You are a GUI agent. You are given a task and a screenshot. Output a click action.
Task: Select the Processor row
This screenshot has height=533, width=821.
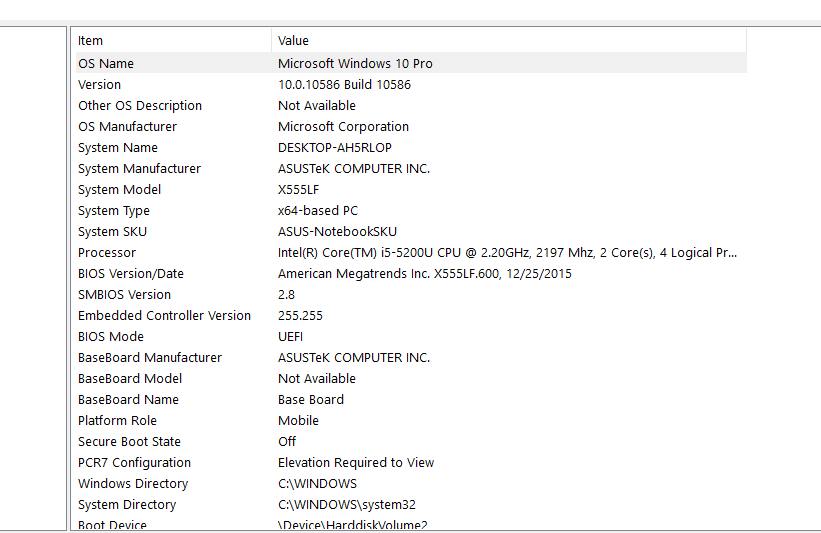(x=411, y=252)
